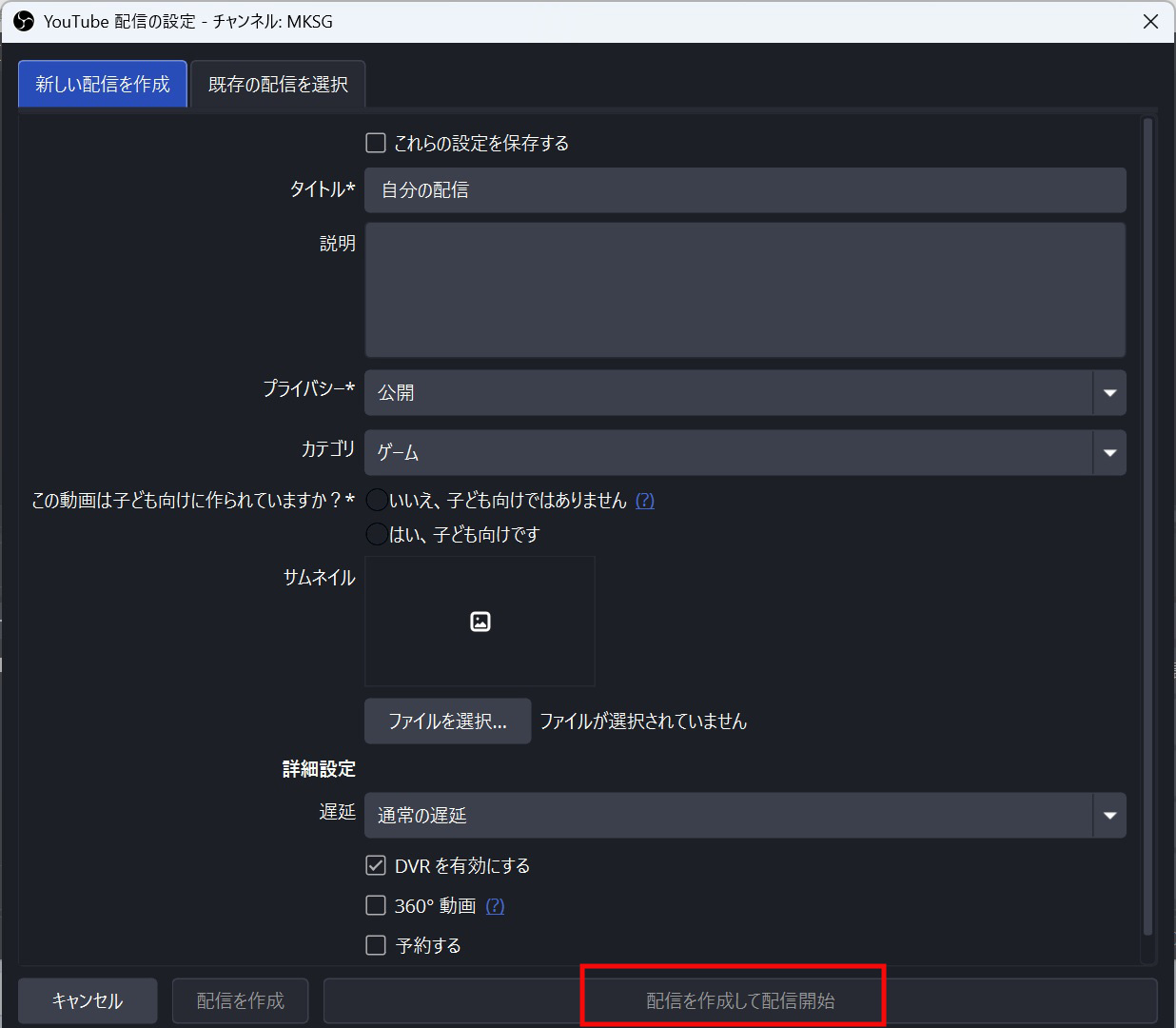Open help link beside kids audience option

[x=644, y=501]
